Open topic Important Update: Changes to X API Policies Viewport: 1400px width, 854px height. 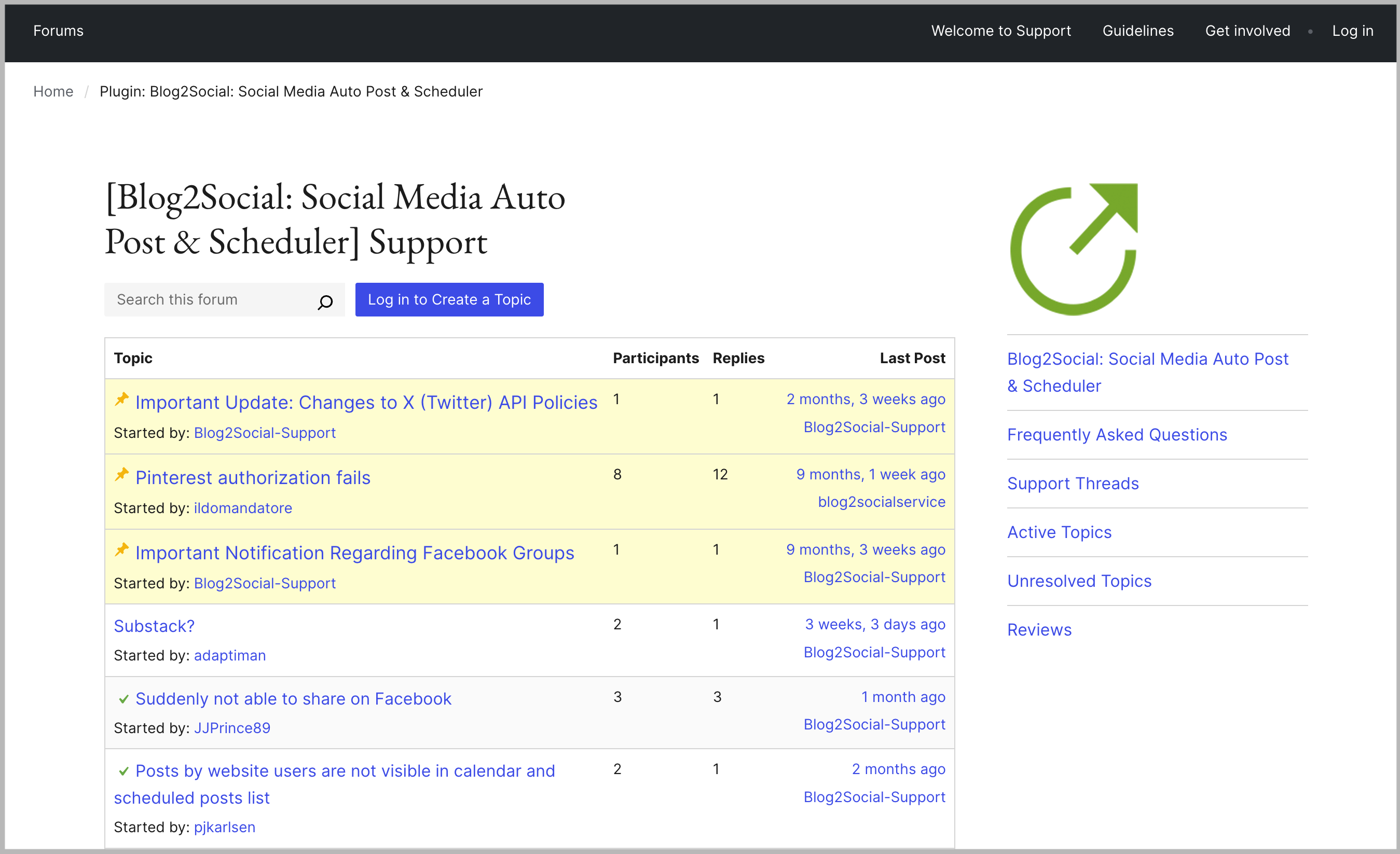click(x=366, y=402)
